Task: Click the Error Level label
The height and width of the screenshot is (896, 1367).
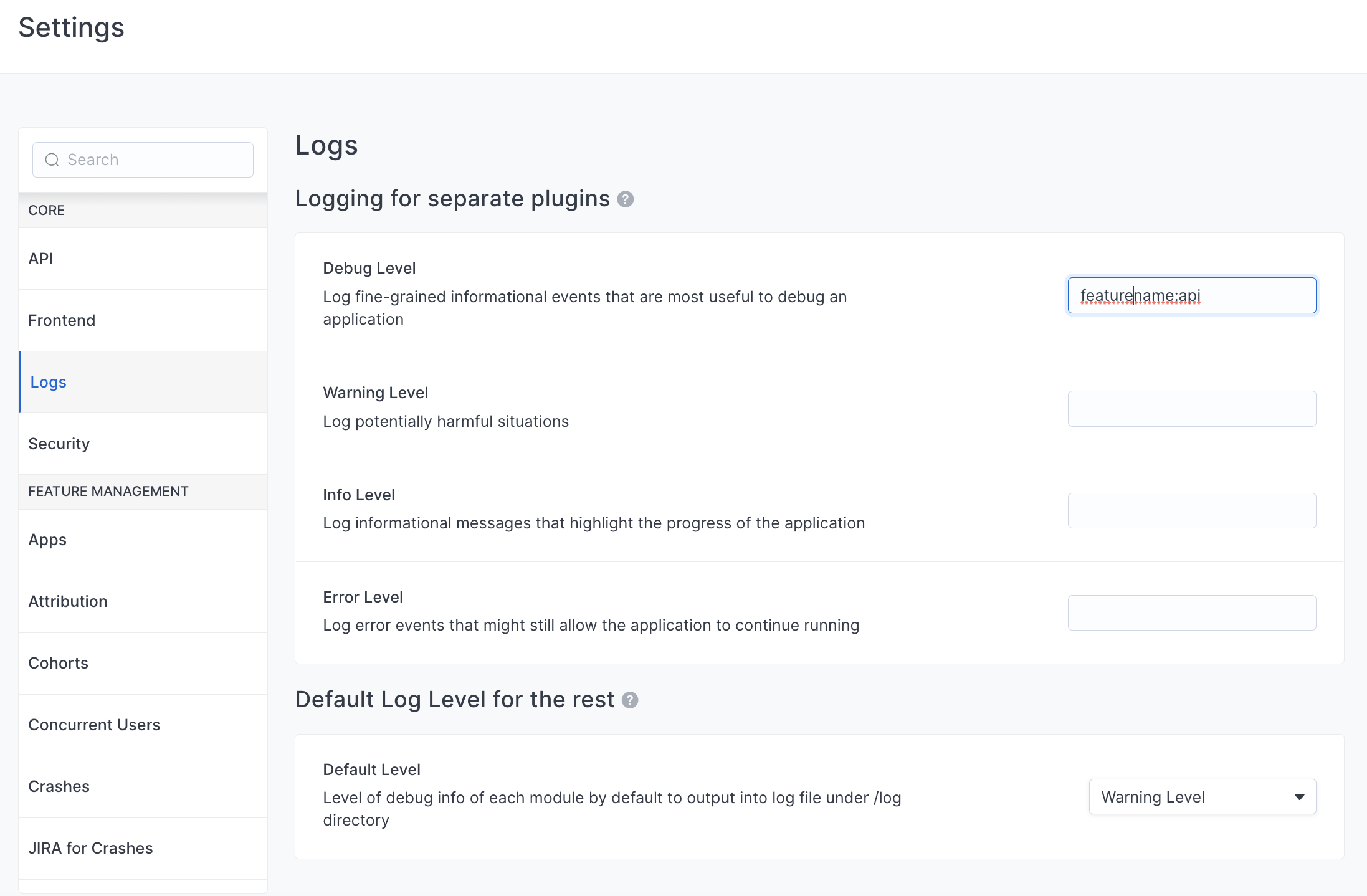Action: coord(363,598)
